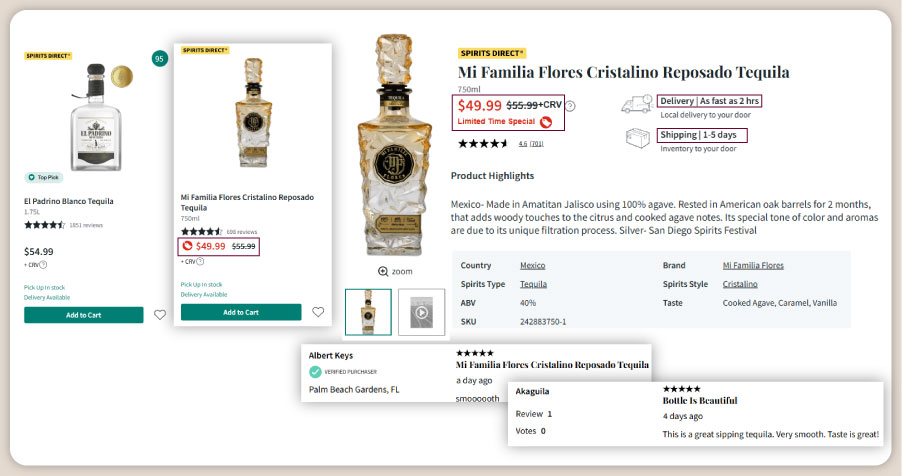Click the 95 rating badge
Image resolution: width=902 pixels, height=476 pixels.
point(159,59)
